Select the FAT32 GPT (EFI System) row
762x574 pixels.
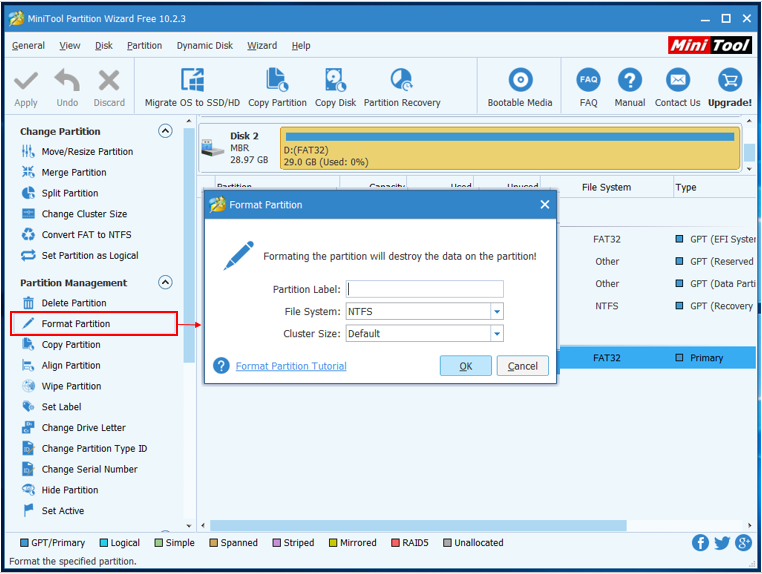[658, 240]
